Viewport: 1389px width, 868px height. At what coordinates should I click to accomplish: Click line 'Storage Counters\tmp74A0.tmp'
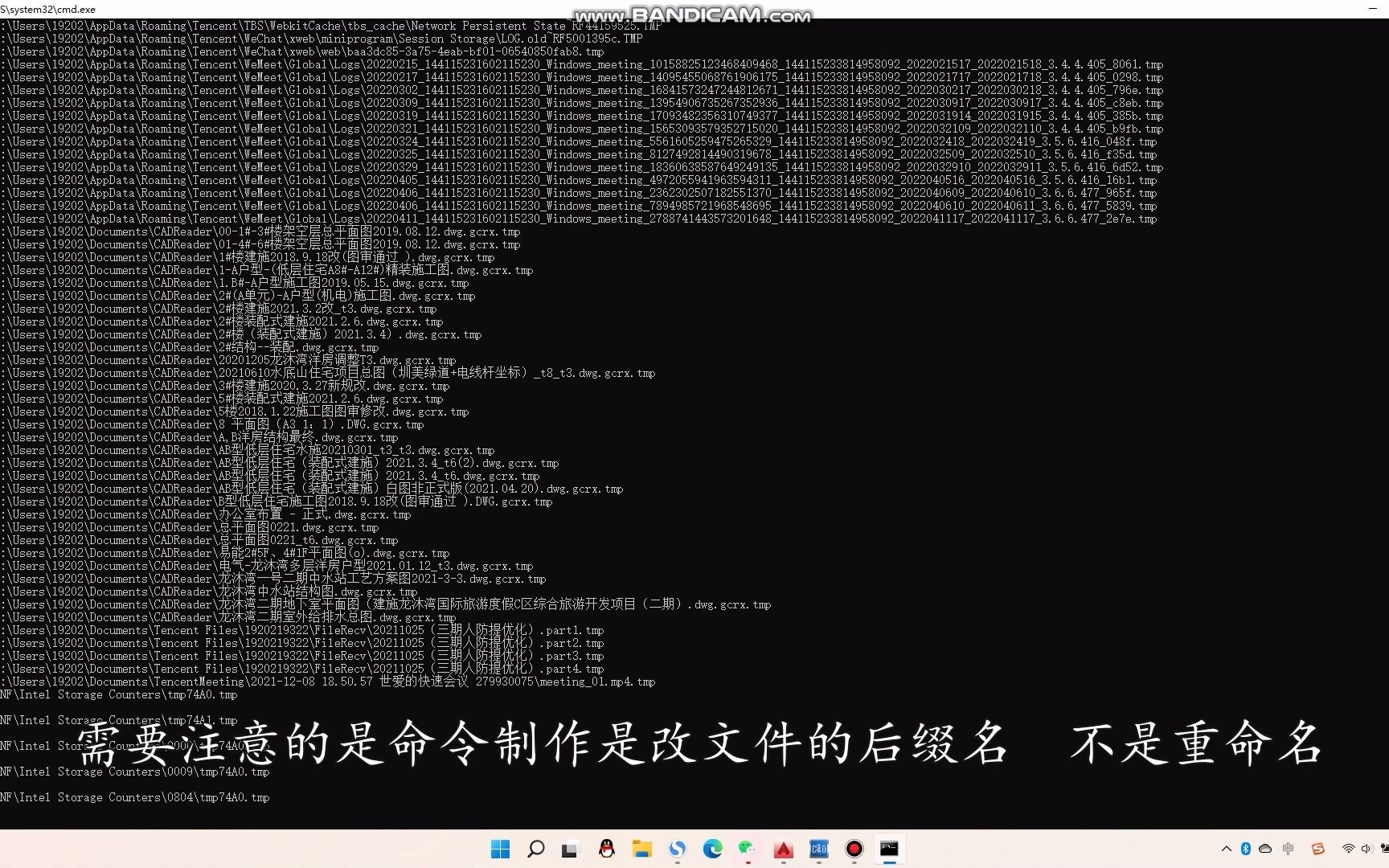(119, 694)
